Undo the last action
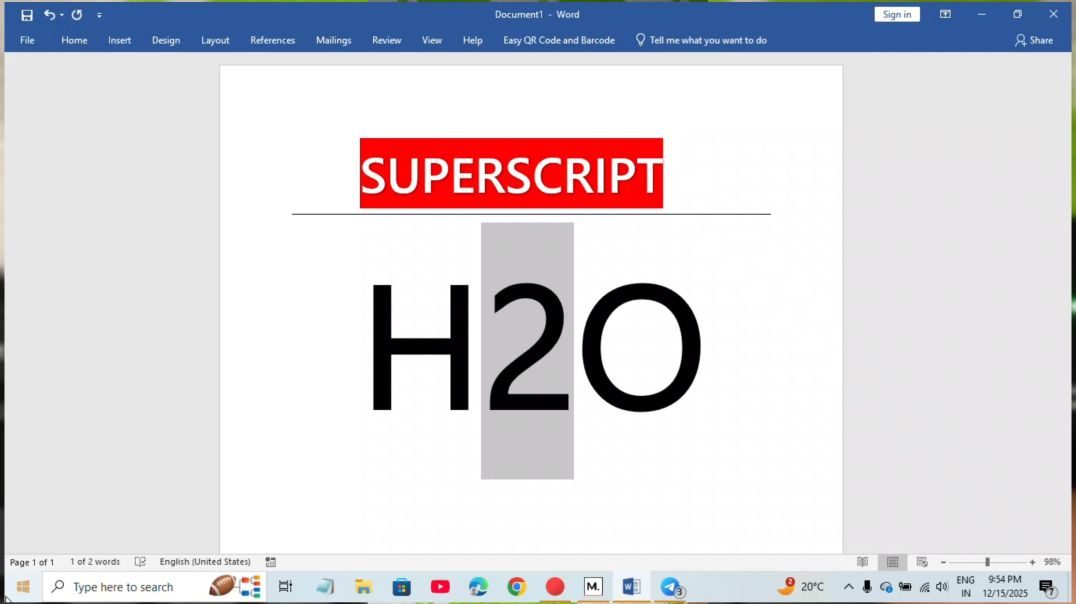This screenshot has height=604, width=1076. (x=52, y=14)
